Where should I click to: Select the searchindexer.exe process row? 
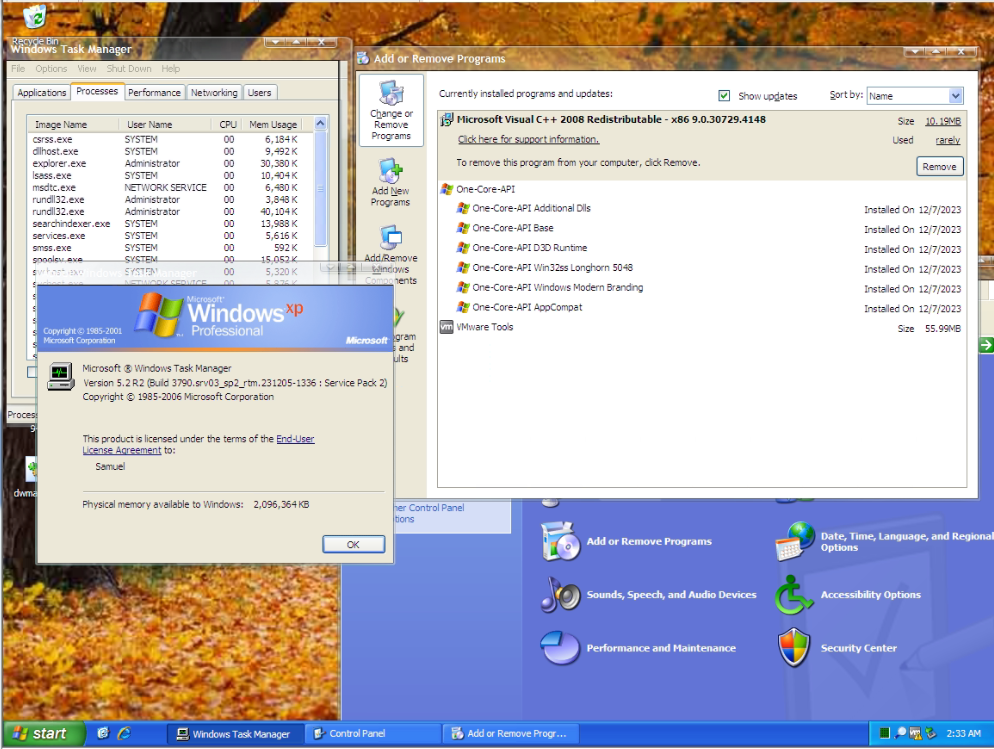170,224
